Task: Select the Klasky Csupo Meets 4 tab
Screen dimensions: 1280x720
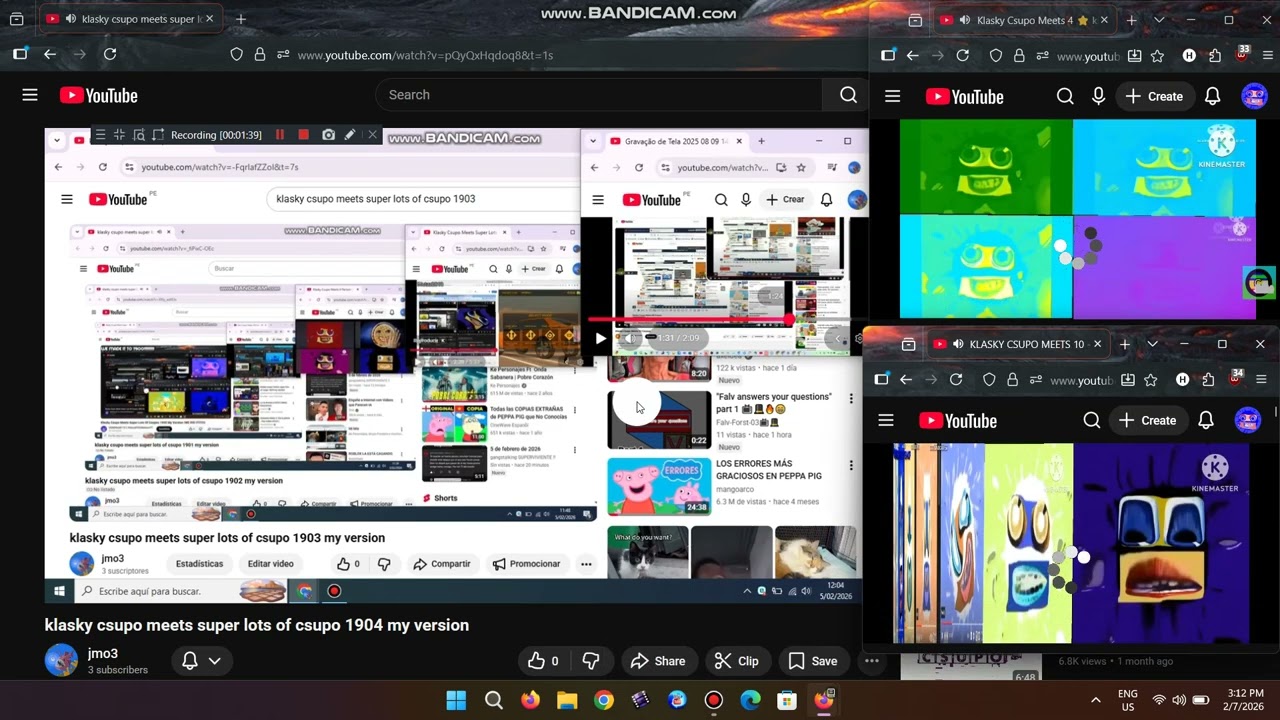Action: click(1023, 20)
